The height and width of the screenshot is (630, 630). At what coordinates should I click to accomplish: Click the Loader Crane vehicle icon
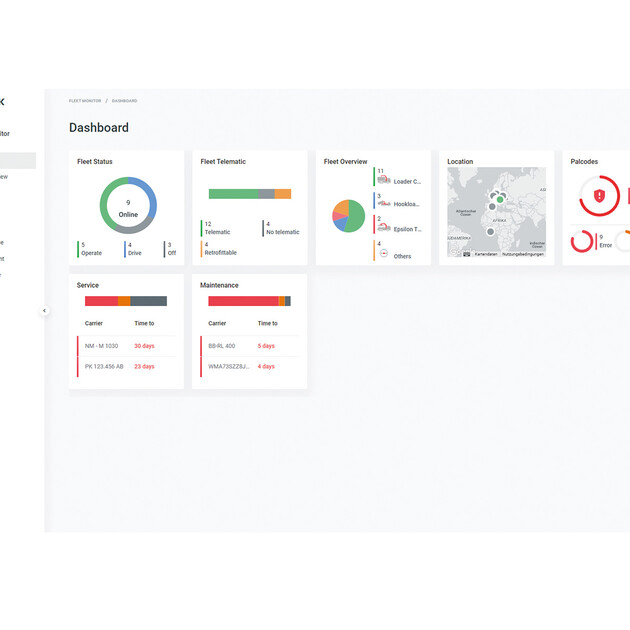[x=384, y=178]
